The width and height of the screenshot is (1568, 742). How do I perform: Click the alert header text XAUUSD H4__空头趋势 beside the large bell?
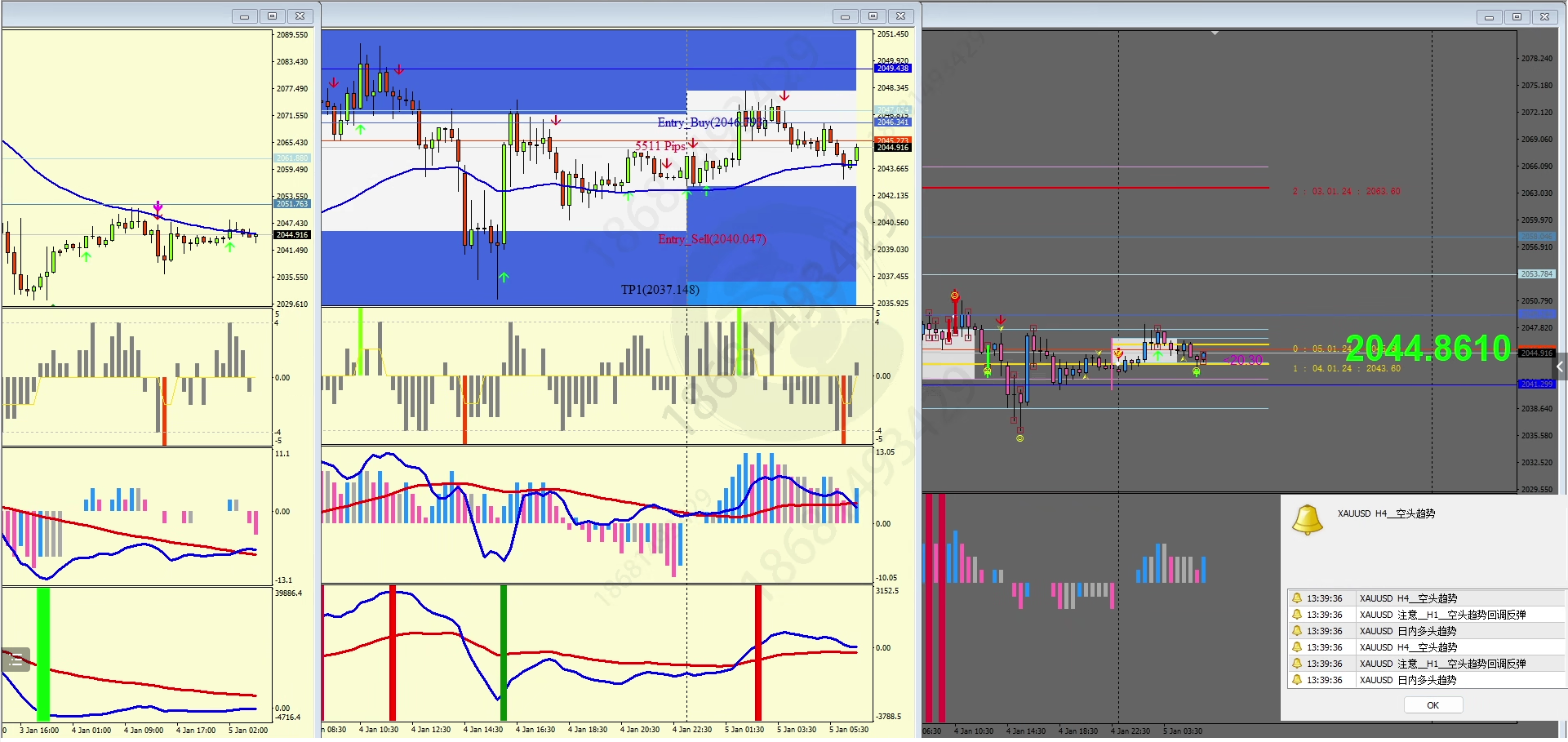pyautogui.click(x=1386, y=513)
